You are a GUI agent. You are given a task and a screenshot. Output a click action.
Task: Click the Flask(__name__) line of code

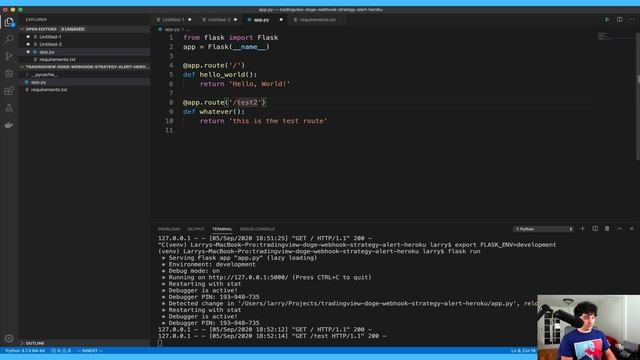(x=226, y=47)
